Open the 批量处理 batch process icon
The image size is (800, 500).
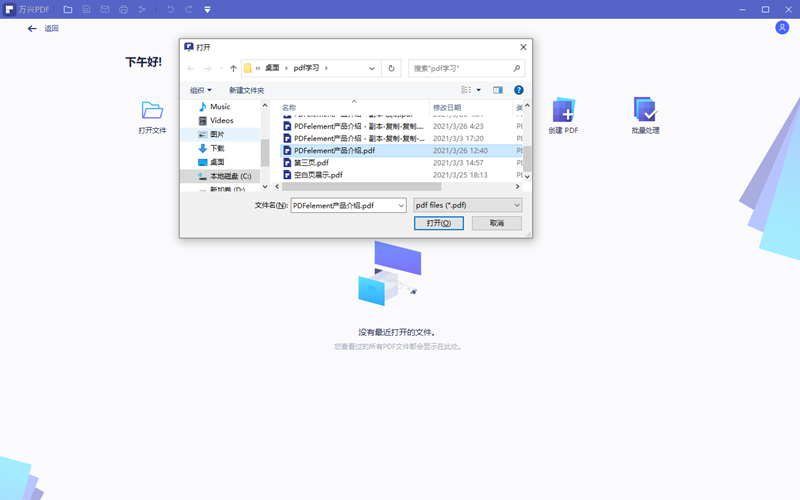pos(645,110)
